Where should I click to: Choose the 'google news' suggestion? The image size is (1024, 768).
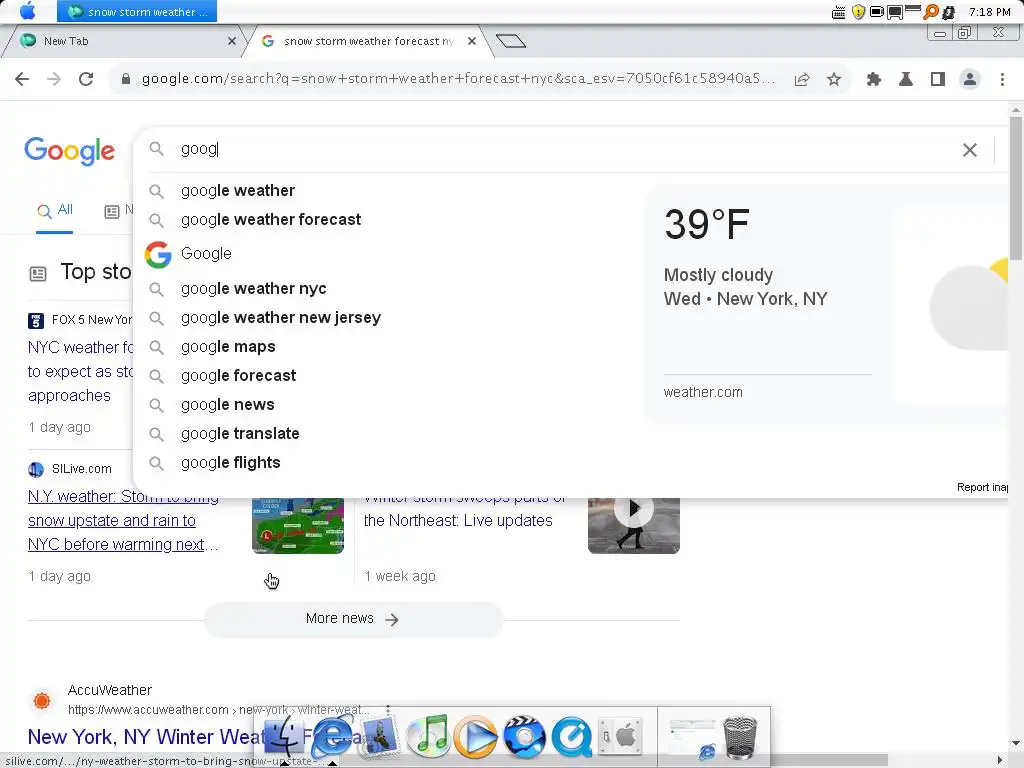click(x=227, y=405)
